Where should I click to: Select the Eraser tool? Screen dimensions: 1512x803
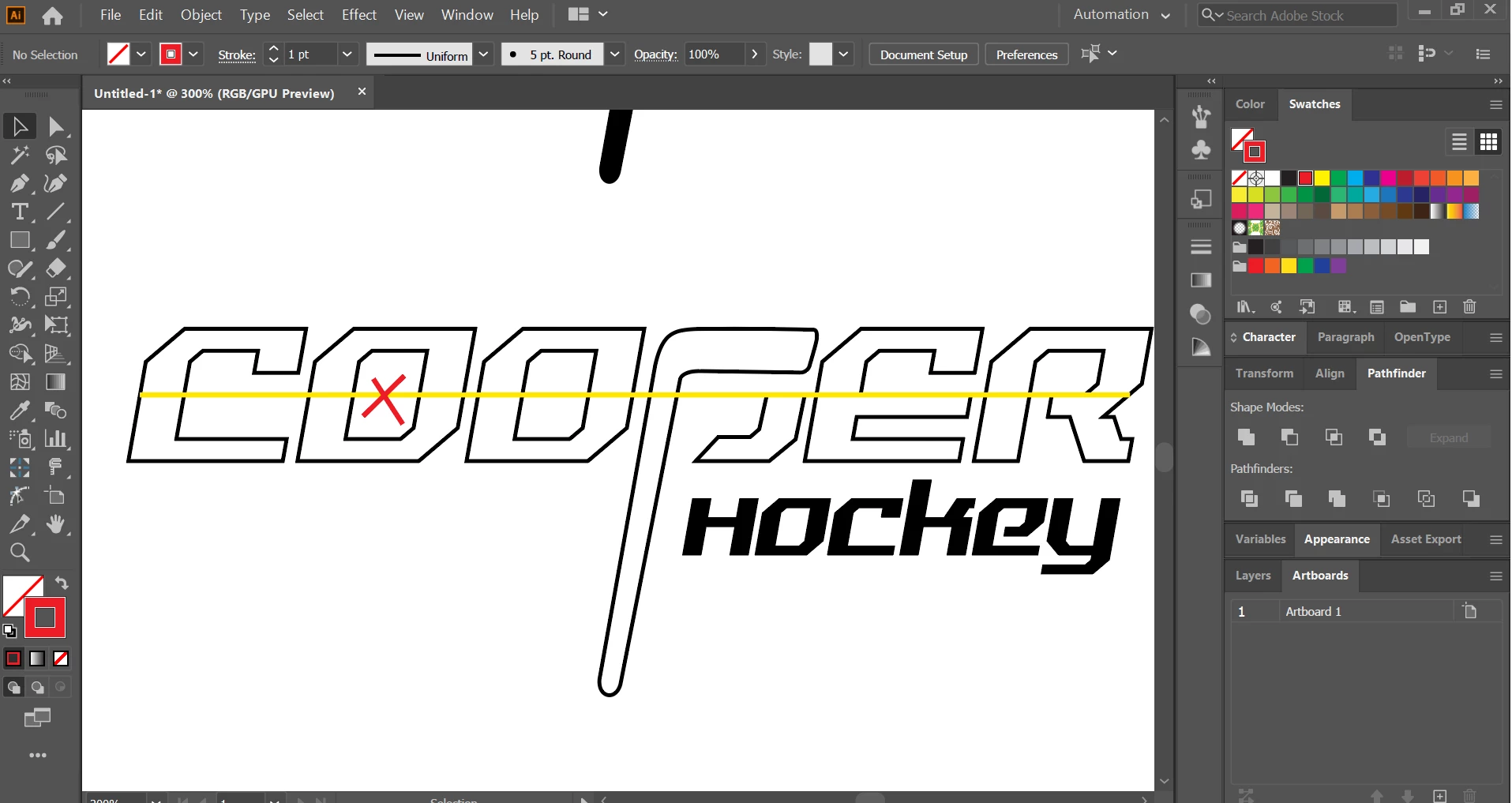pos(56,268)
